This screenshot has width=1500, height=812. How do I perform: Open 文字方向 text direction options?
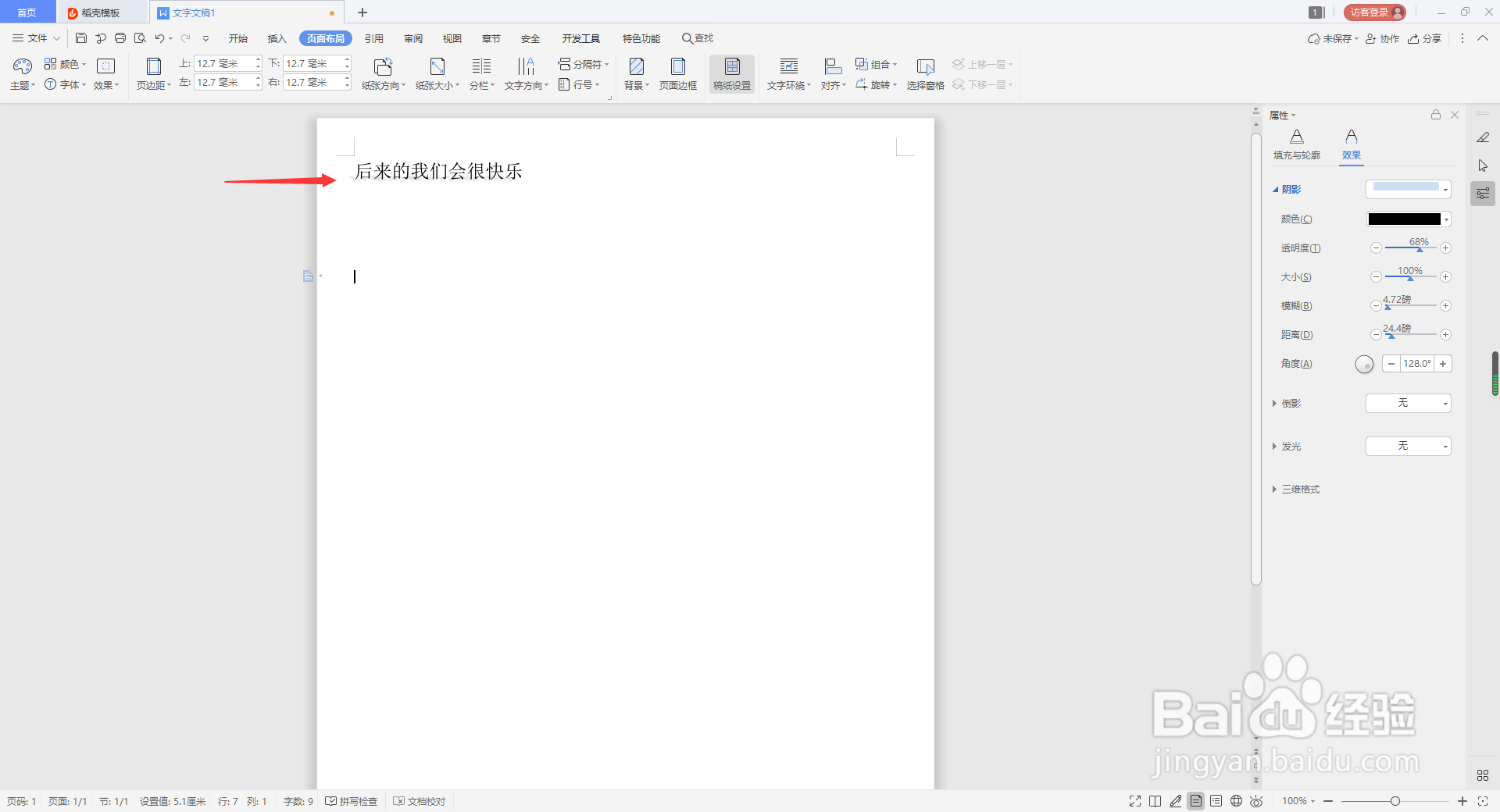click(x=527, y=74)
